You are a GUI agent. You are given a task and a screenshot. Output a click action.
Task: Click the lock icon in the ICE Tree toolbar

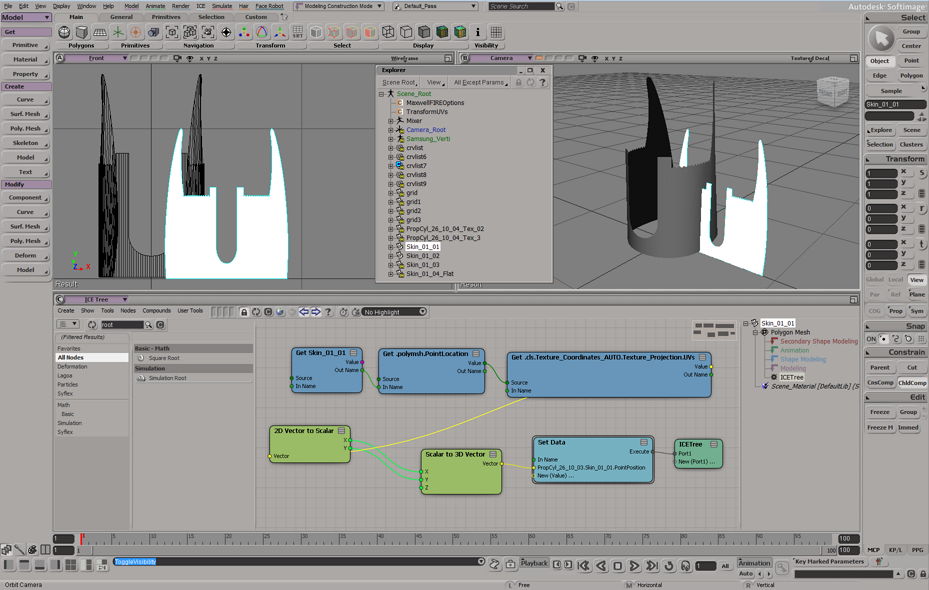(244, 312)
